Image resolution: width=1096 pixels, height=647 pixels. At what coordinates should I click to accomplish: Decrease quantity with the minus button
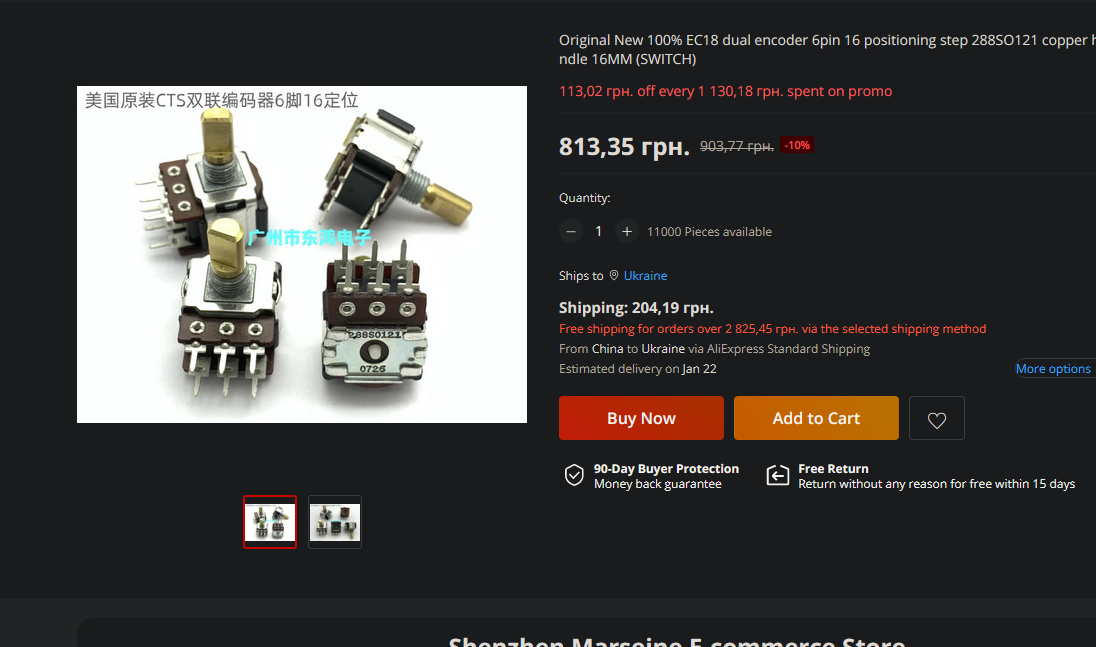571,231
